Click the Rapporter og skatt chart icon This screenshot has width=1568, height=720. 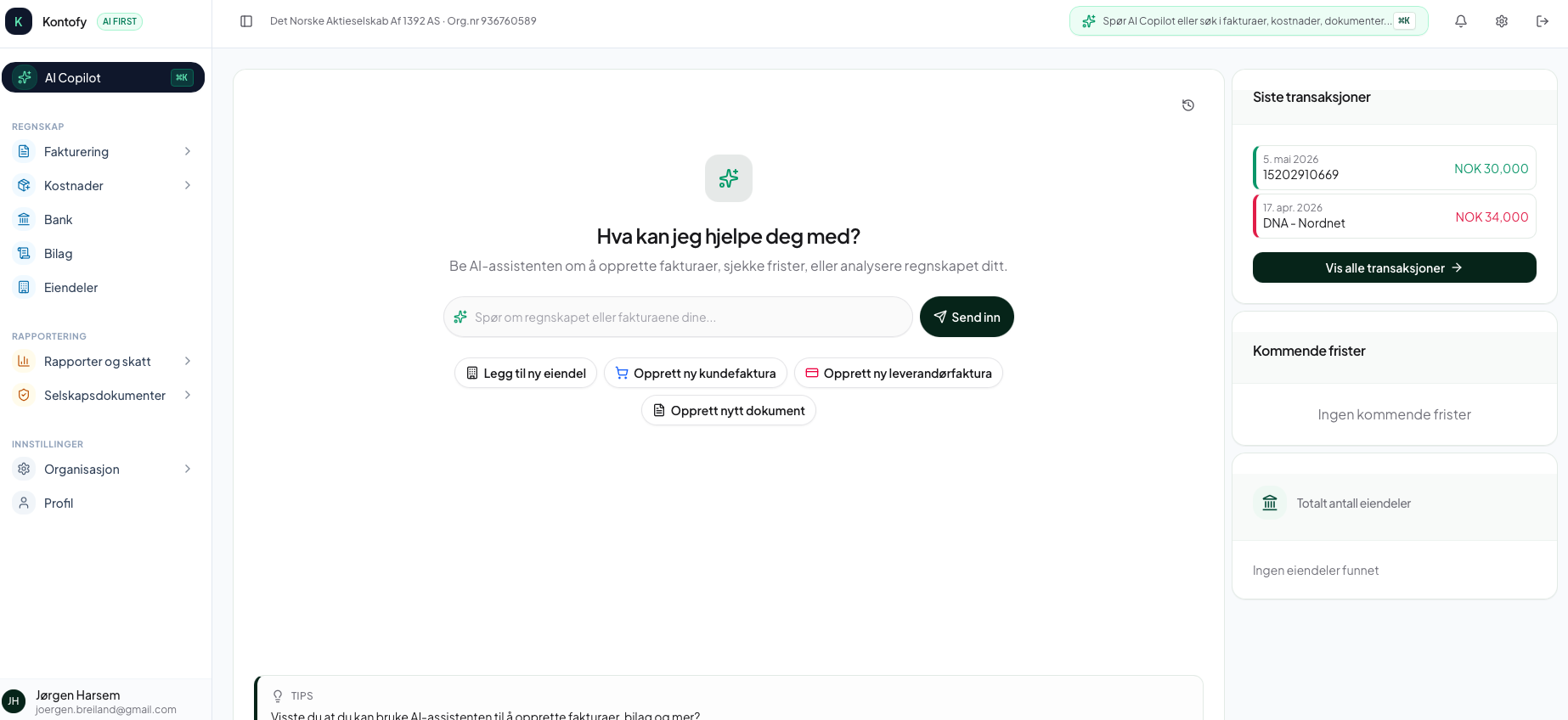(24, 361)
